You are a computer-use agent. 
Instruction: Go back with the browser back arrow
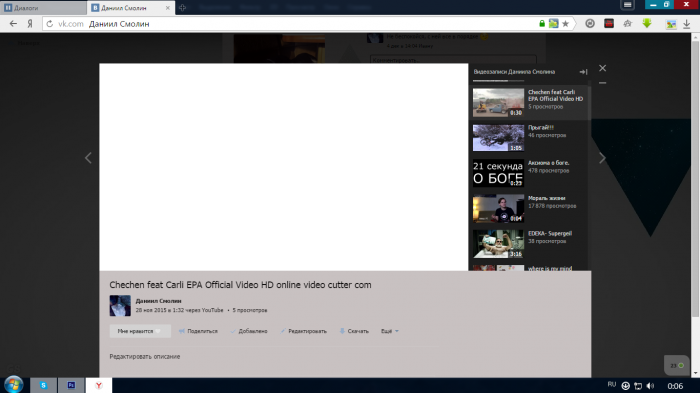coord(13,24)
